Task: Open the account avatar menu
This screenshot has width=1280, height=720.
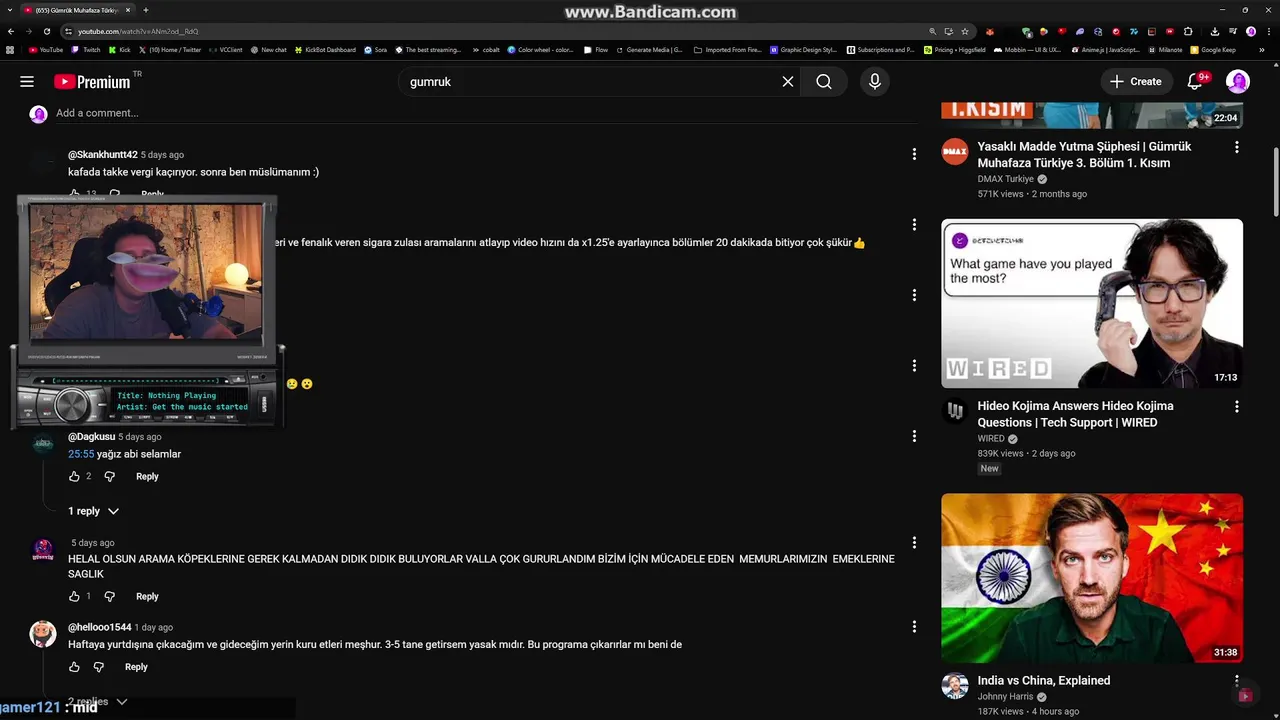Action: click(x=1238, y=82)
